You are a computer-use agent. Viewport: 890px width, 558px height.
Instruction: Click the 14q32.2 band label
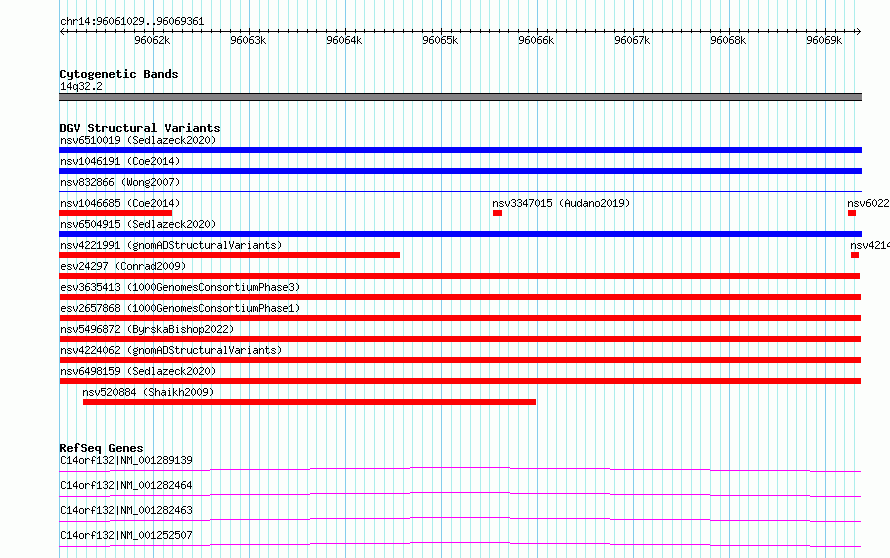pos(81,86)
